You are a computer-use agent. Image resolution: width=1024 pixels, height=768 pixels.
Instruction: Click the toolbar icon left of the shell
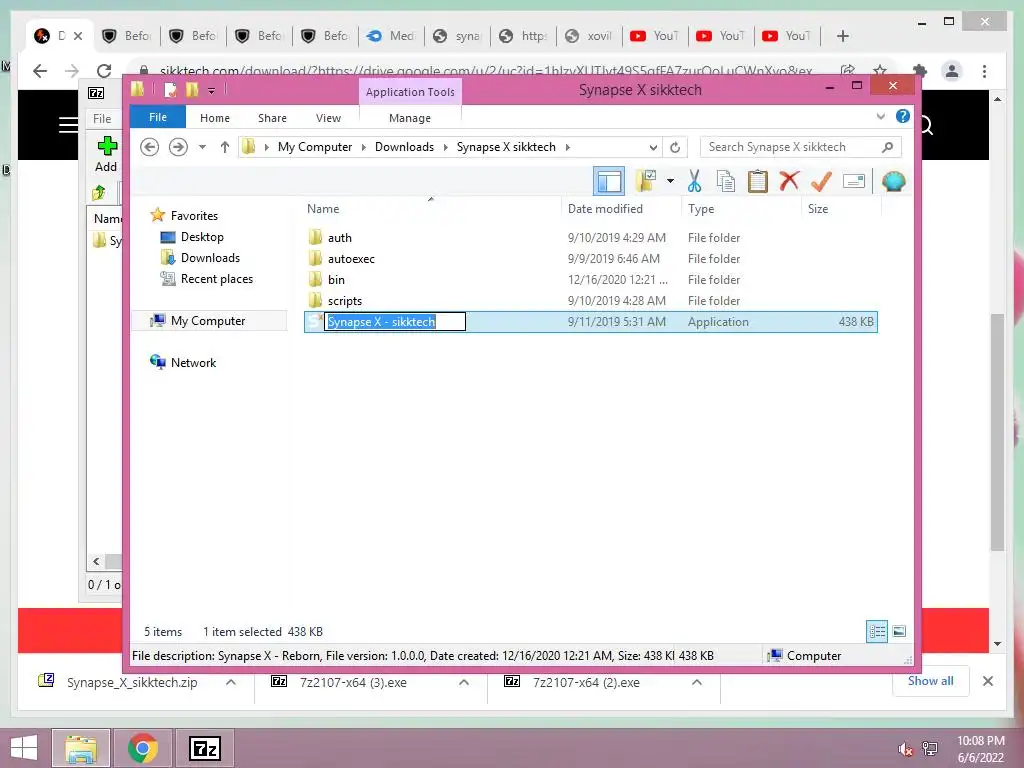pyautogui.click(x=854, y=181)
